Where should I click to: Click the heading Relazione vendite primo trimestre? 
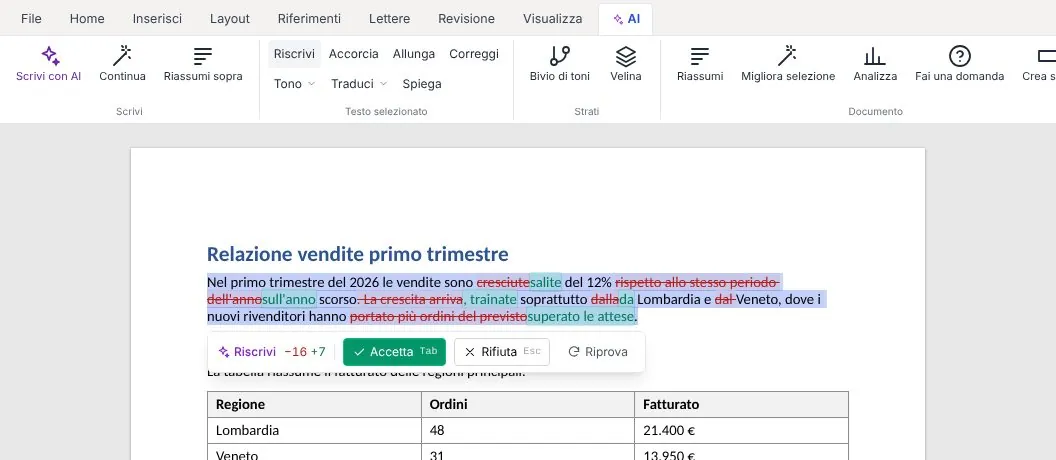click(358, 254)
